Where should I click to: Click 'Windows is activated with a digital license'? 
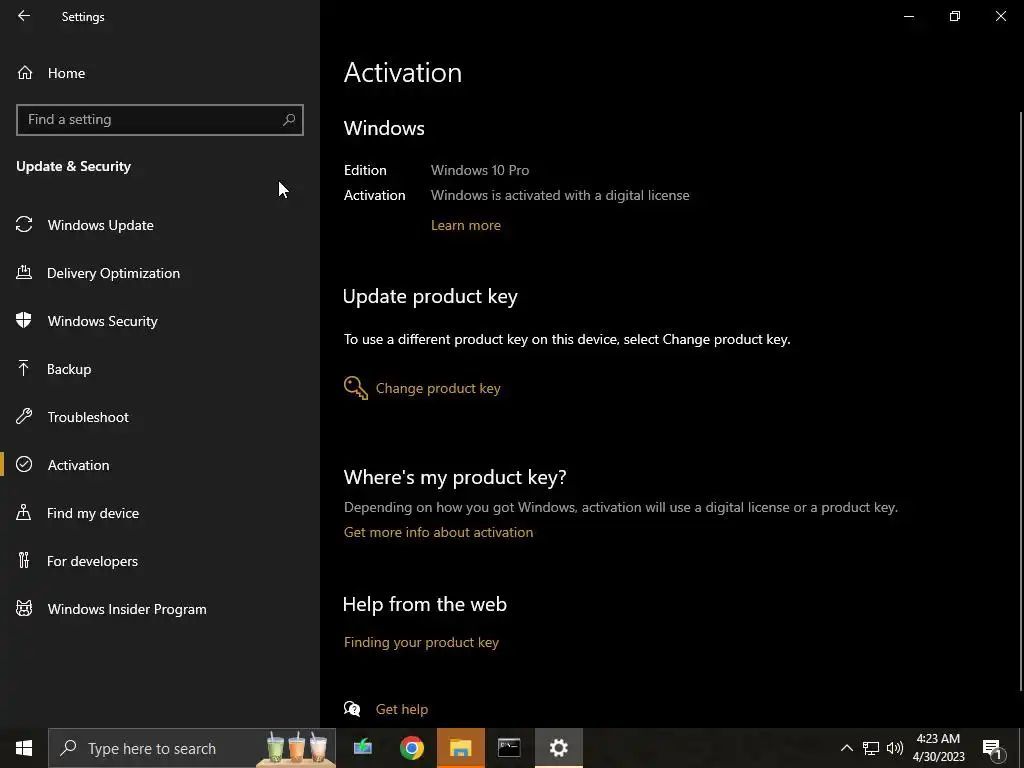(x=560, y=195)
